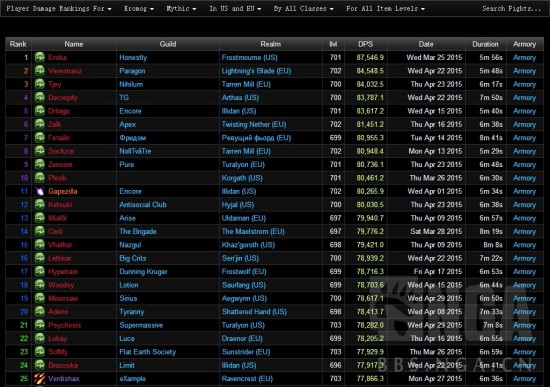Sort table by Duration column header

(x=485, y=44)
